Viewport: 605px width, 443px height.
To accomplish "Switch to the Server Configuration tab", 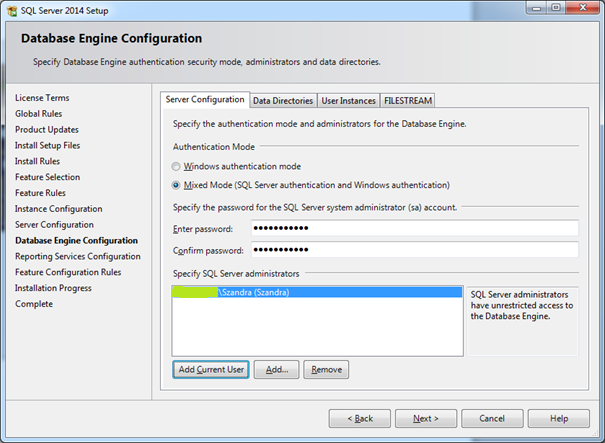I will (x=205, y=100).
